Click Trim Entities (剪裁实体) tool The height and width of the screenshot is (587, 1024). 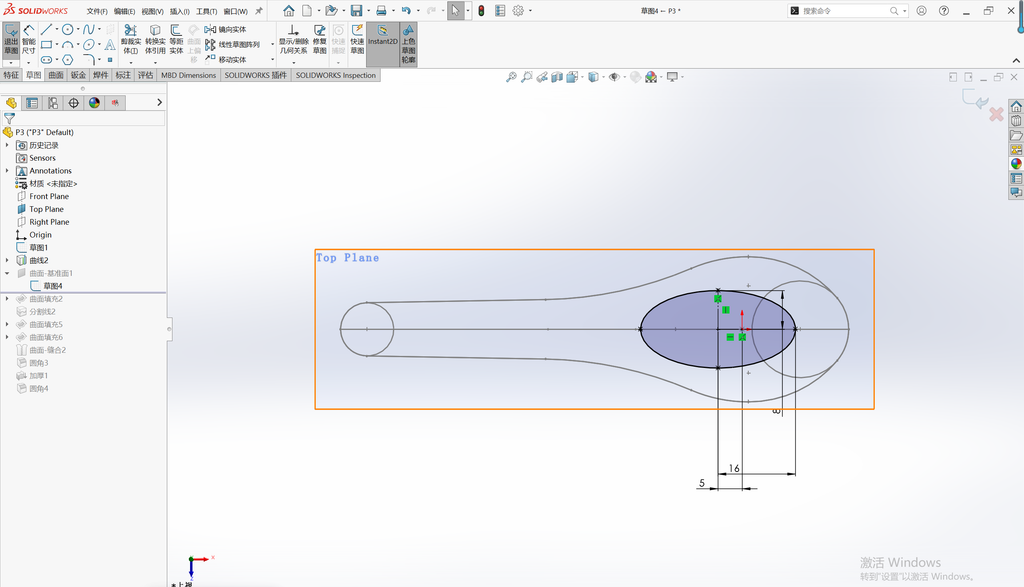(x=131, y=40)
